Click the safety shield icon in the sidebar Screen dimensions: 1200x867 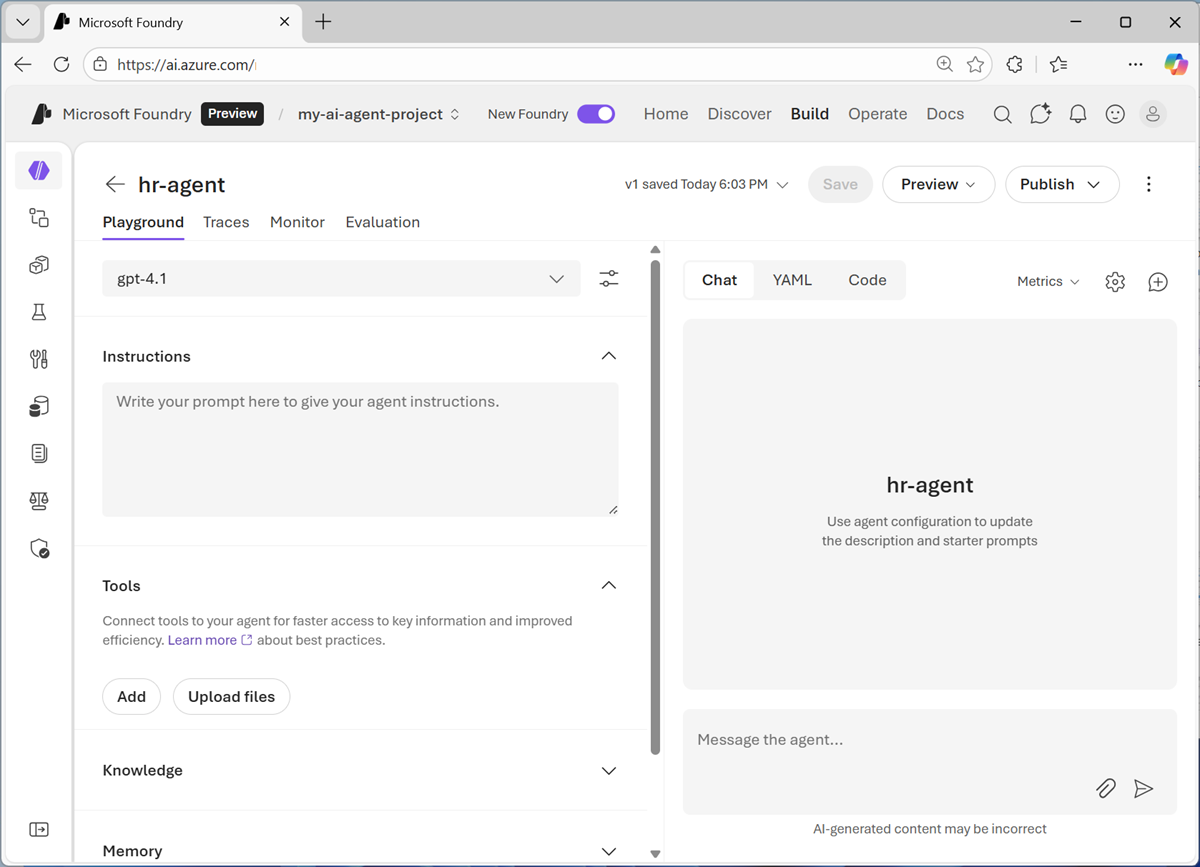39,548
